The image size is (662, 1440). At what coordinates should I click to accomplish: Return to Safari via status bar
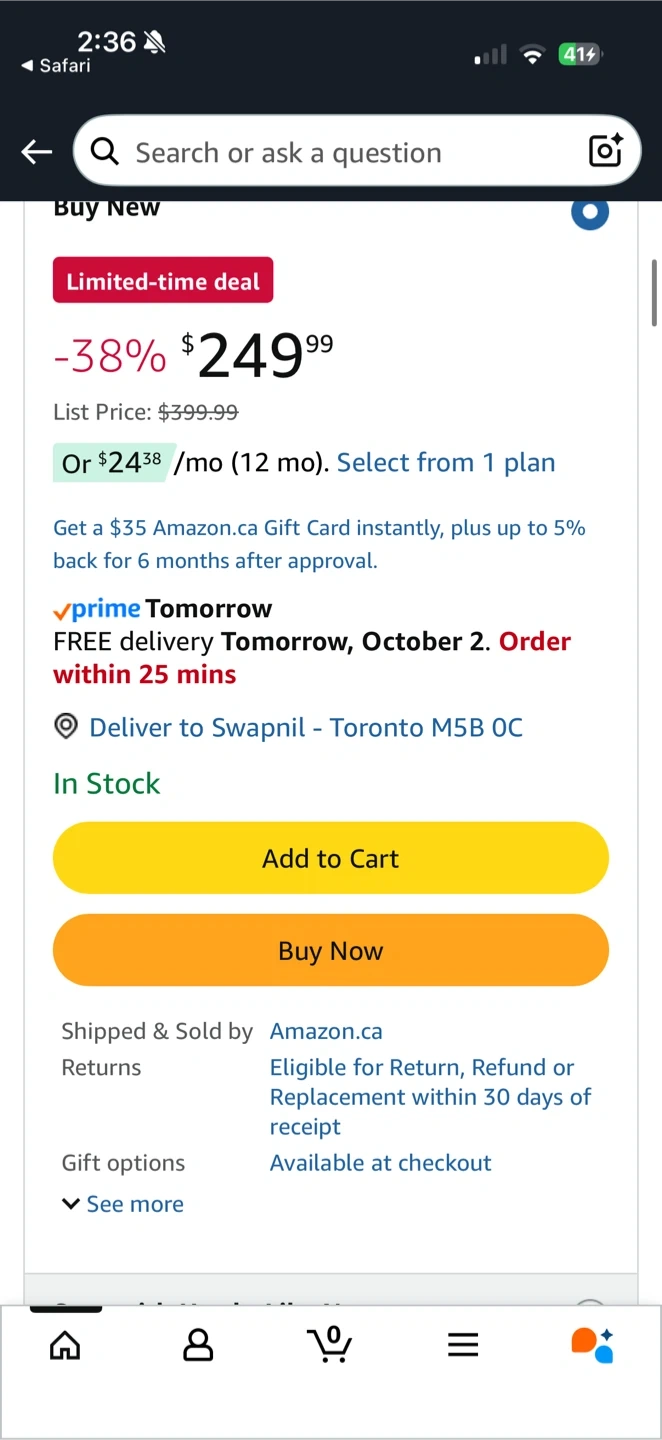[x=56, y=66]
